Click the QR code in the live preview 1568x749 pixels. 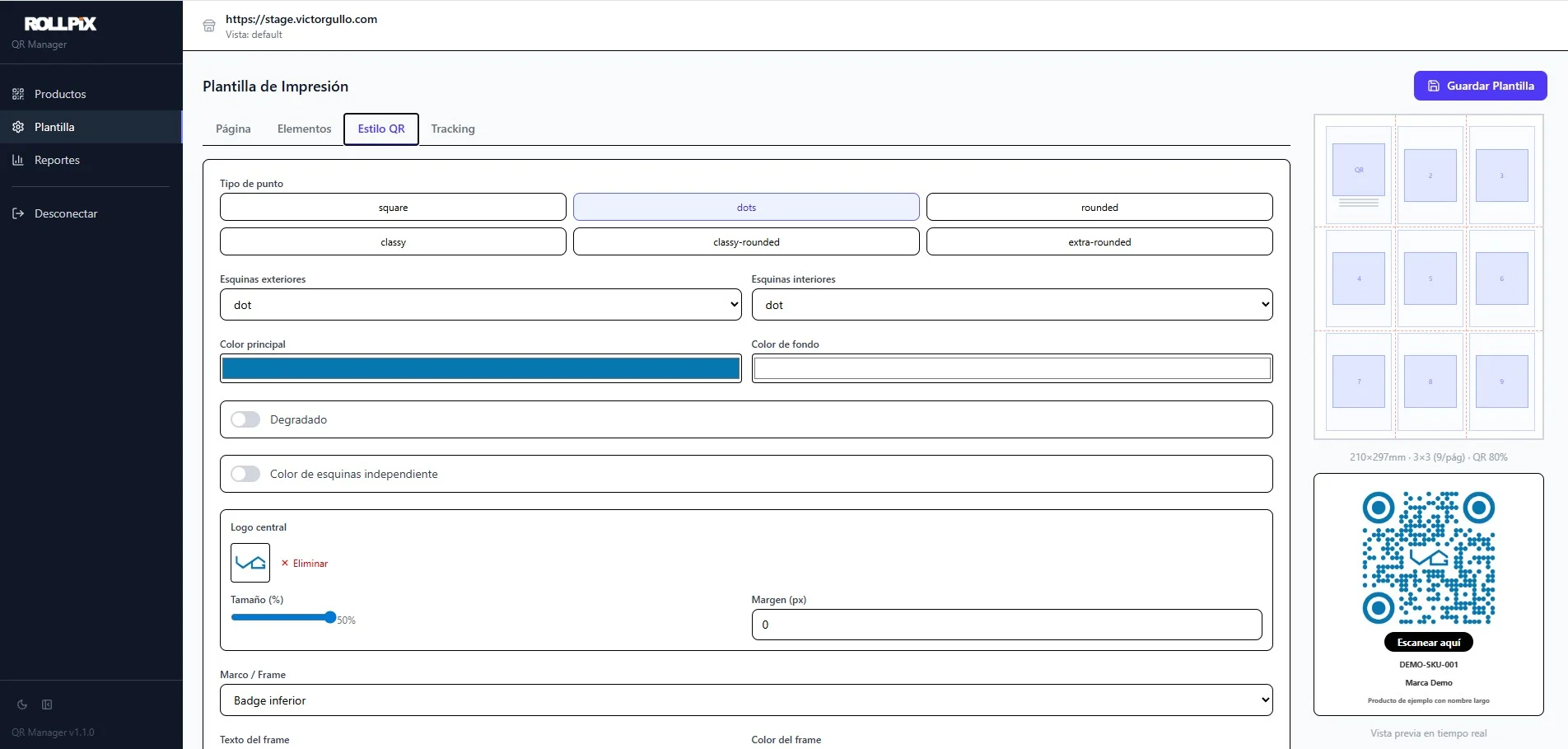click(x=1429, y=558)
